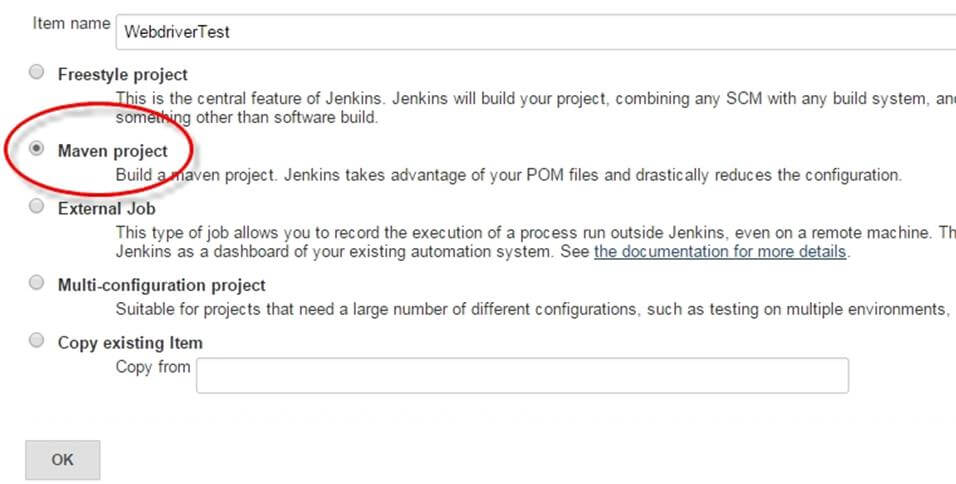
Task: Click the Multi-configuration project description text
Action: (530, 310)
